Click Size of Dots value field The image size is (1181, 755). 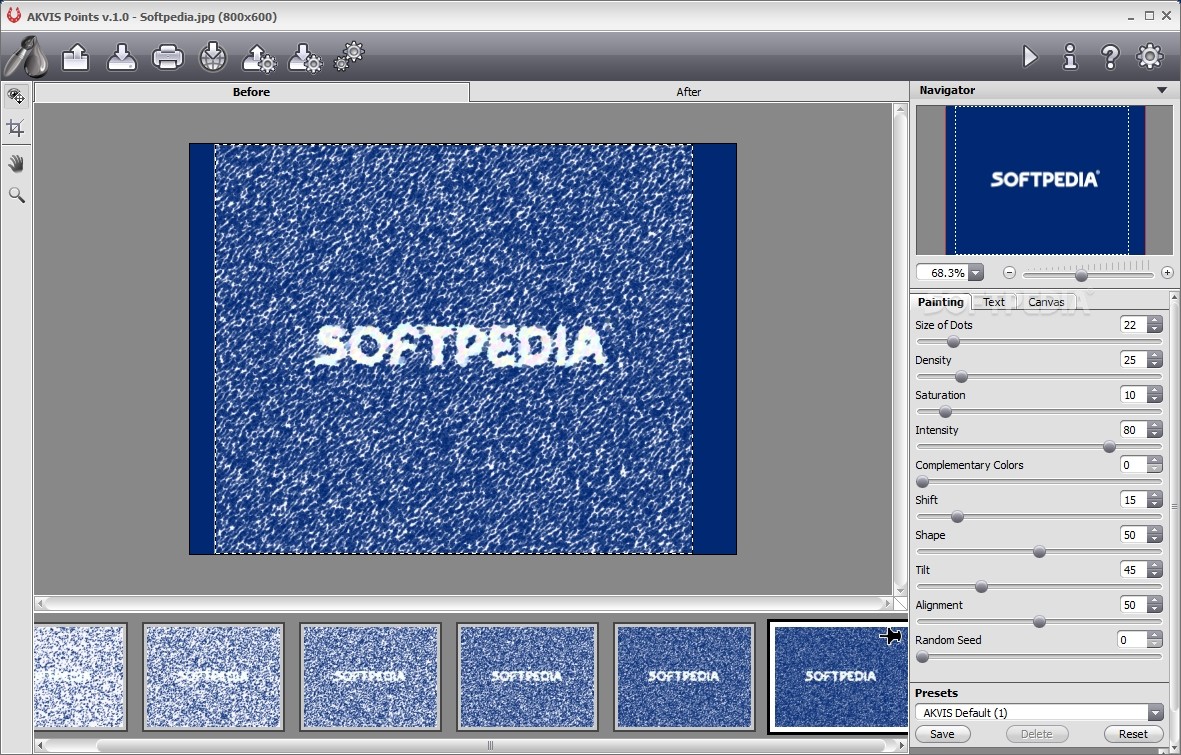point(1133,325)
